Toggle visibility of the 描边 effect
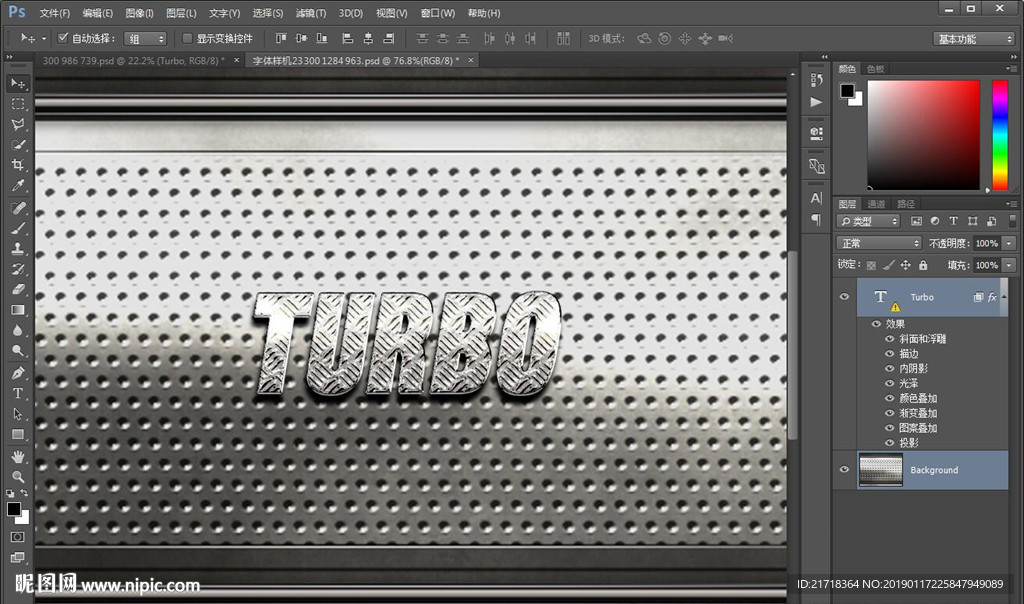The image size is (1024, 604). pyautogui.click(x=889, y=354)
